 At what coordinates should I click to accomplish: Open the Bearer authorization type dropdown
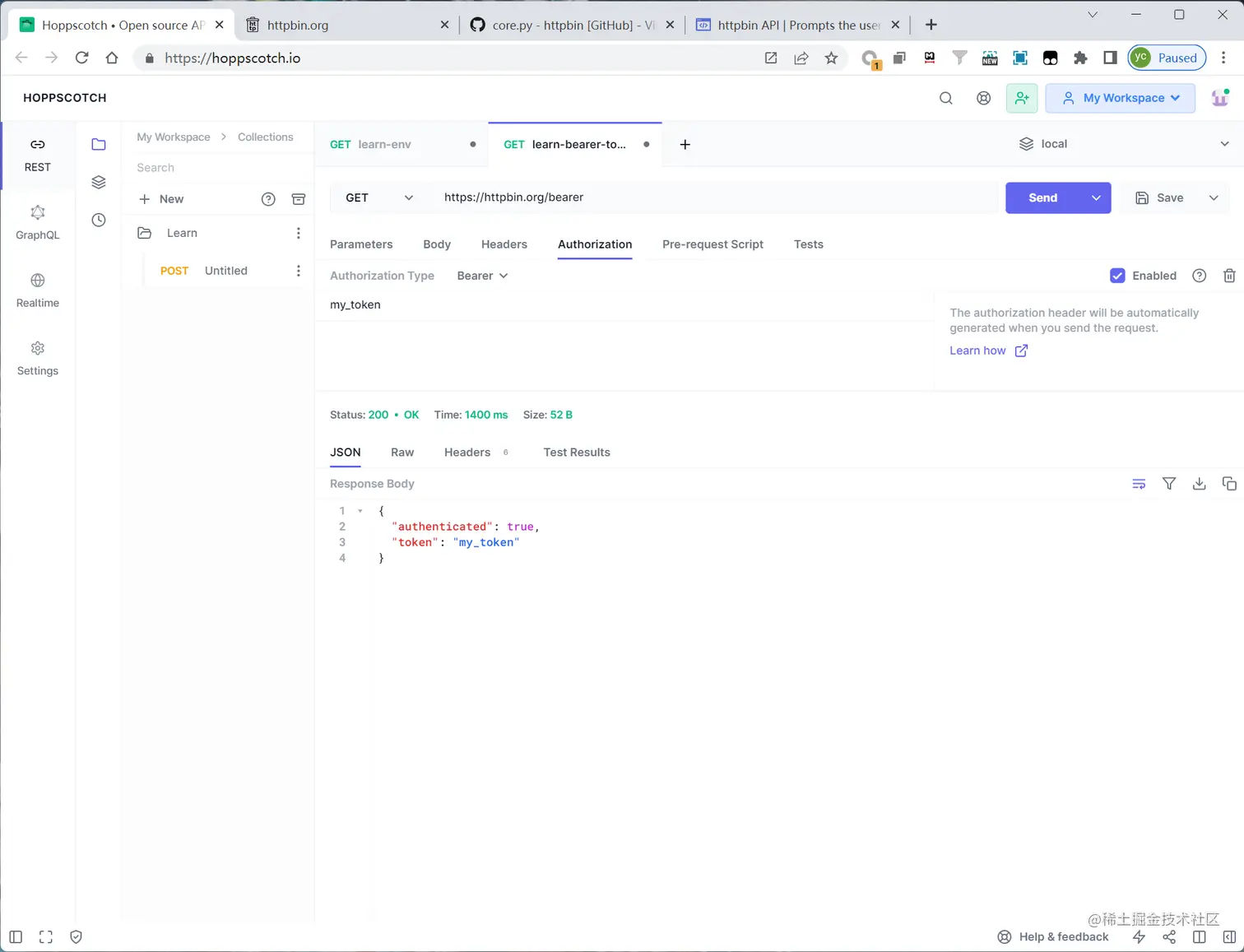pos(481,276)
